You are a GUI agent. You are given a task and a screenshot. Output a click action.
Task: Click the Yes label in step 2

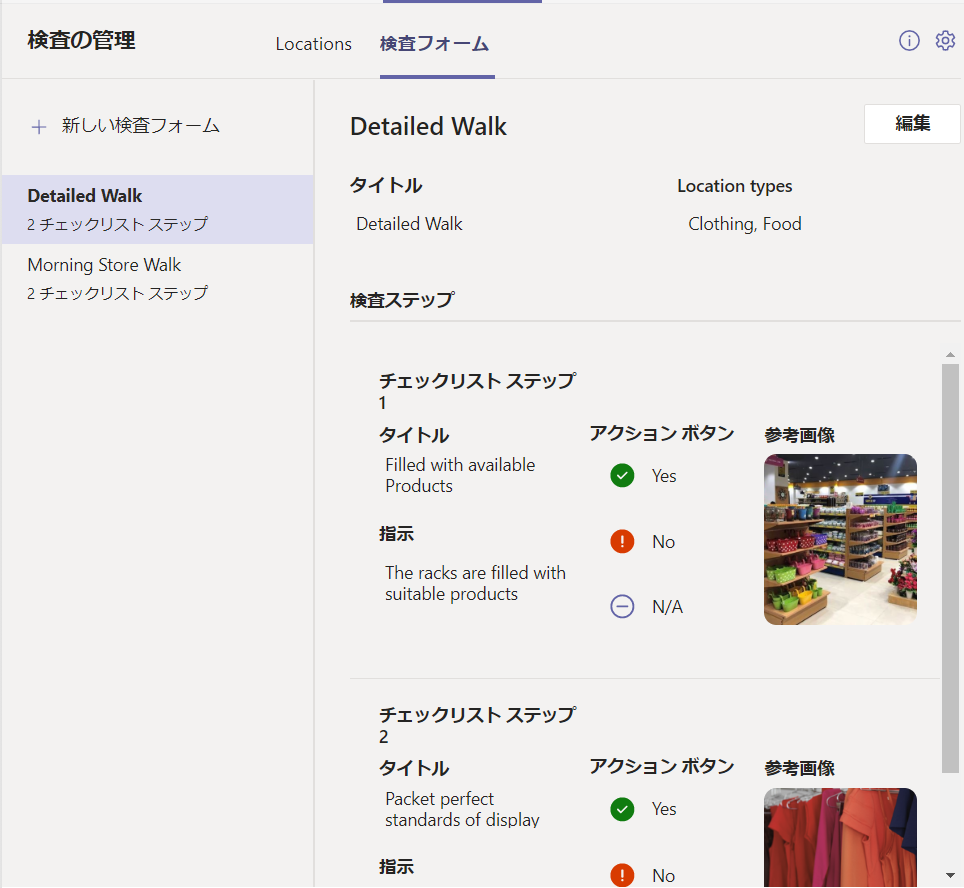(x=664, y=809)
